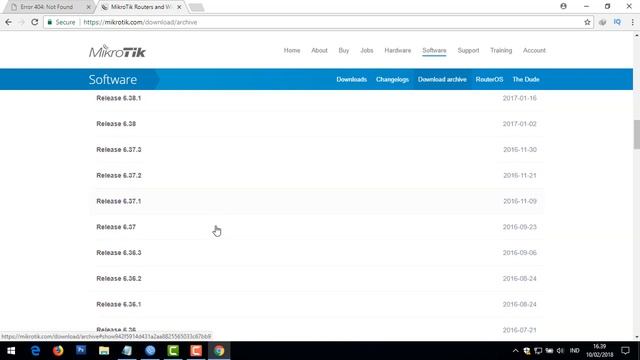Open green Camtasia icon in taskbar

(173, 351)
